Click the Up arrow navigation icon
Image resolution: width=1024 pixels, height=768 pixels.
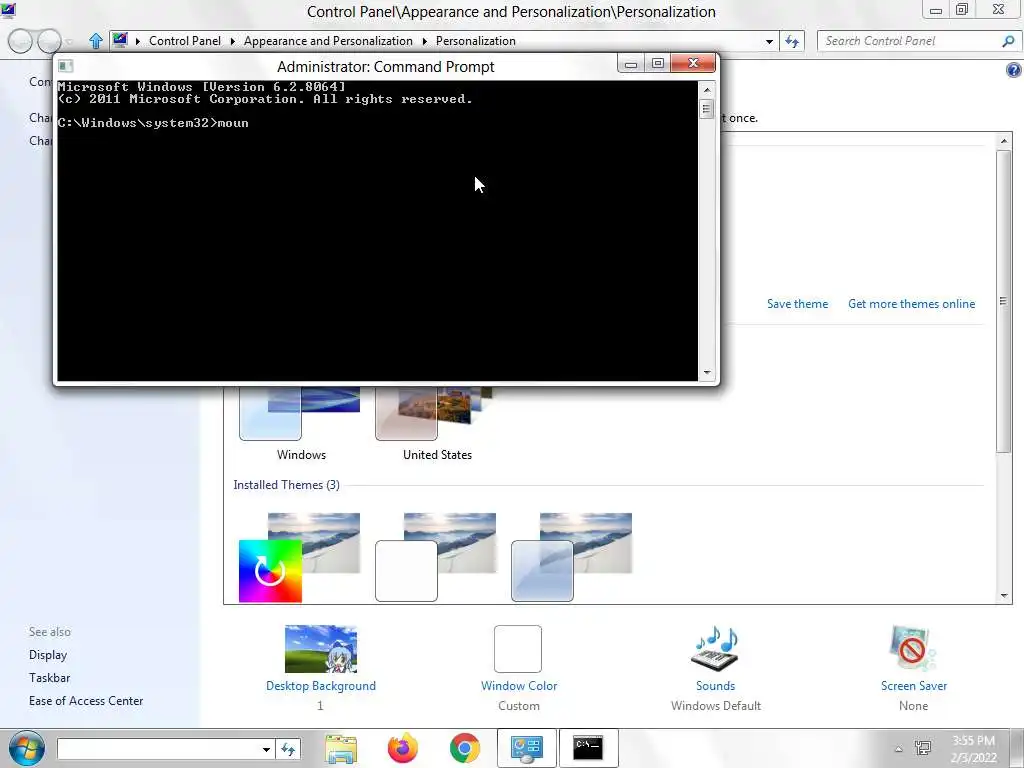coord(95,41)
